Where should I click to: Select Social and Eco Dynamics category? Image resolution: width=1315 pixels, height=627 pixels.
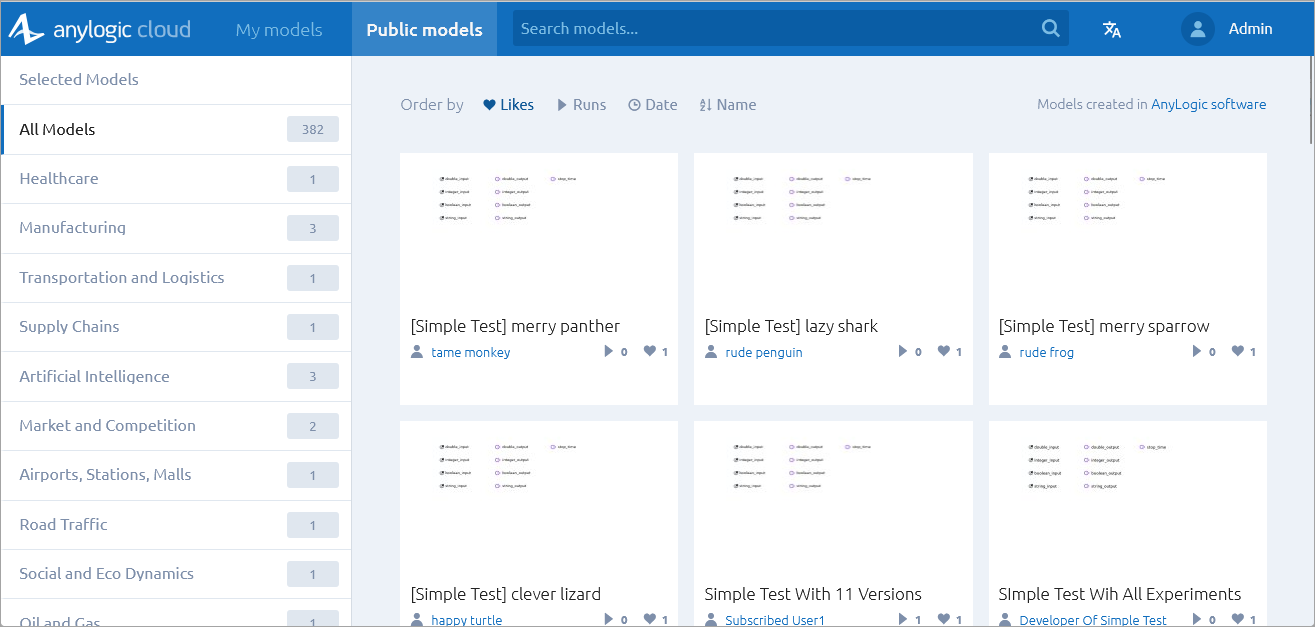[176, 574]
